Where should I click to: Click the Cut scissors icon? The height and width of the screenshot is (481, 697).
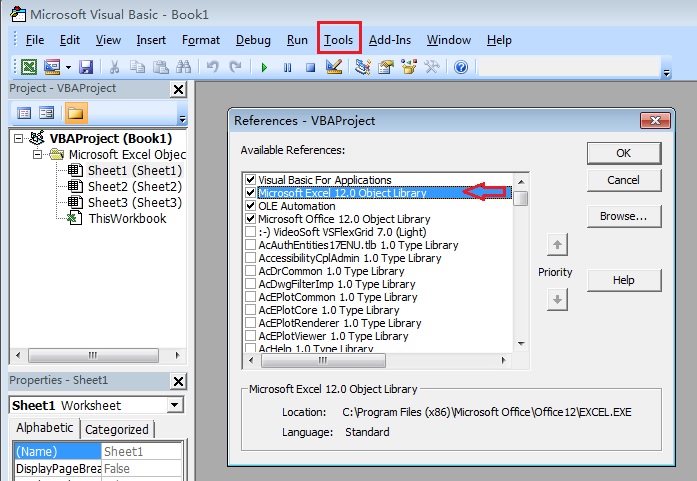tap(114, 67)
